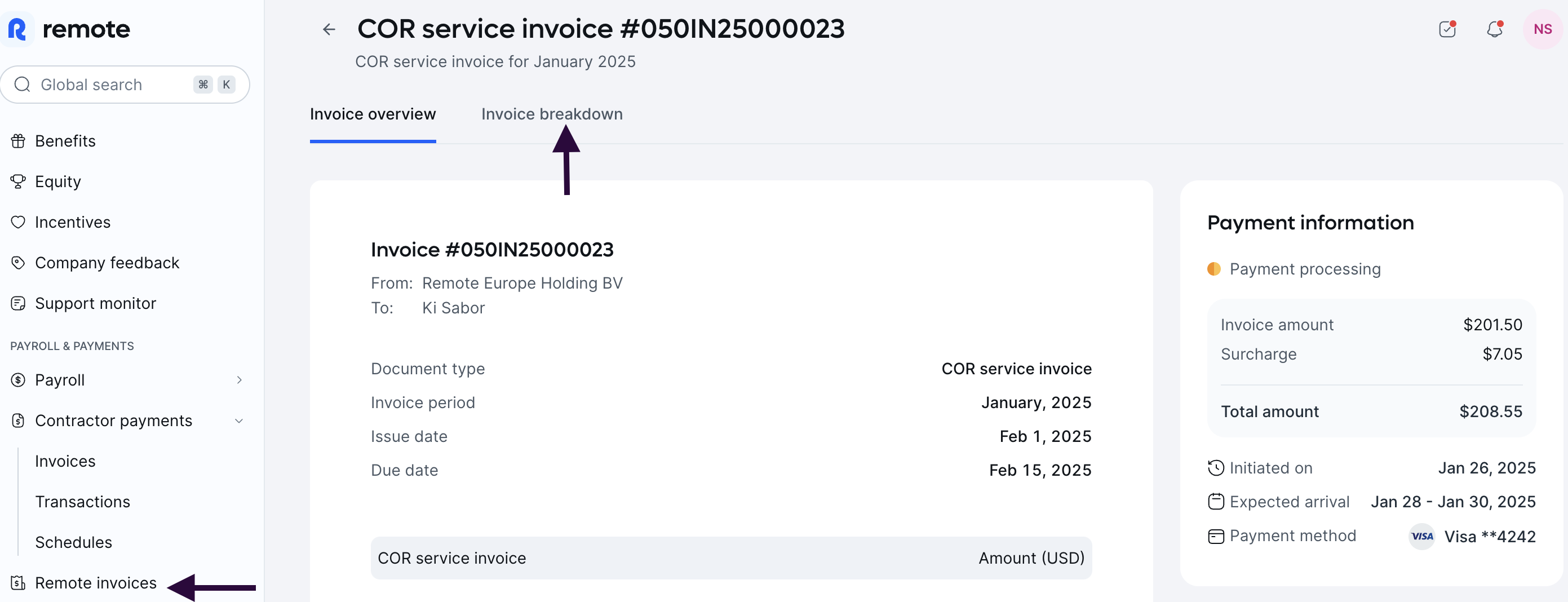The height and width of the screenshot is (602, 1568).
Task: Expand the Payroll submenu chevron
Action: click(x=239, y=380)
